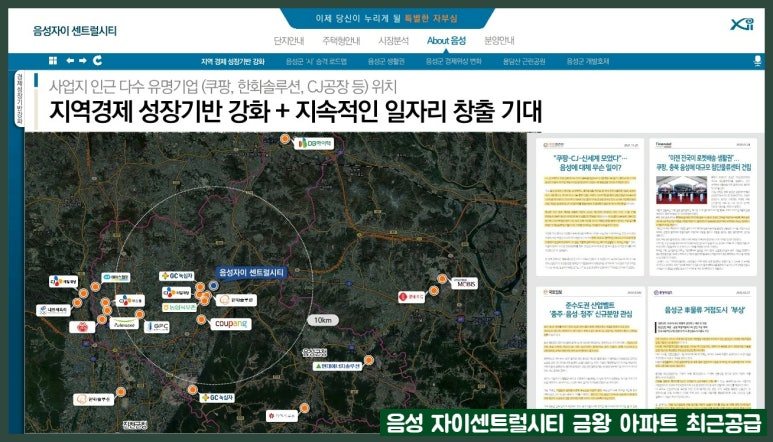This screenshot has height=442, width=773.
Task: Click the Coupang logo label on map
Action: tap(231, 324)
